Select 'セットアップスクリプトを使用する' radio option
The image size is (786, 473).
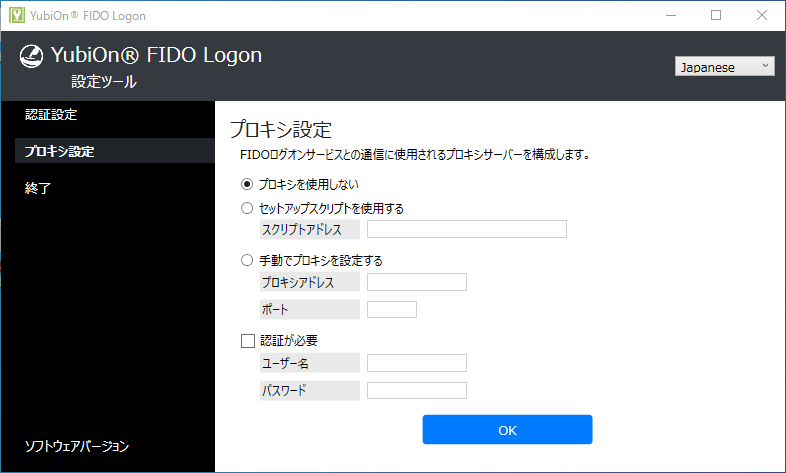coord(248,208)
